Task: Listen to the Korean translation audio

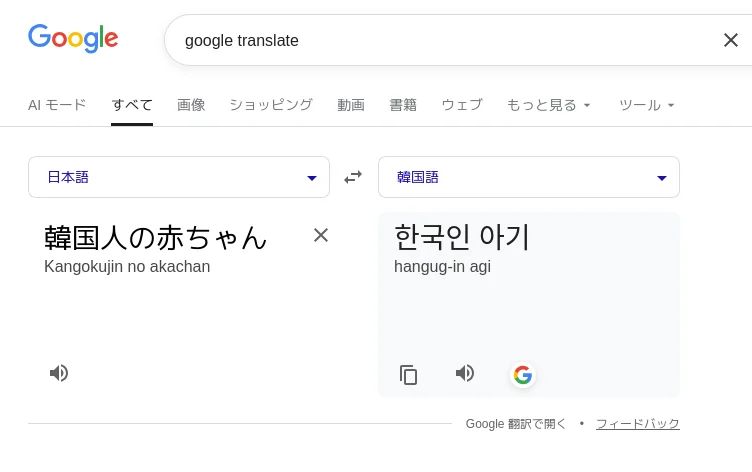Action: pyautogui.click(x=465, y=373)
